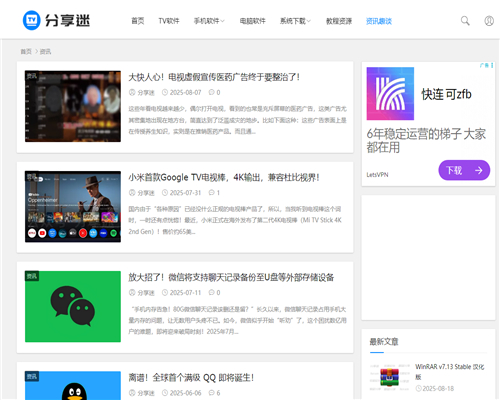Viewport: 500px width, 400px height.
Task: Click the 分享迷 TV logo icon
Action: 32,20
